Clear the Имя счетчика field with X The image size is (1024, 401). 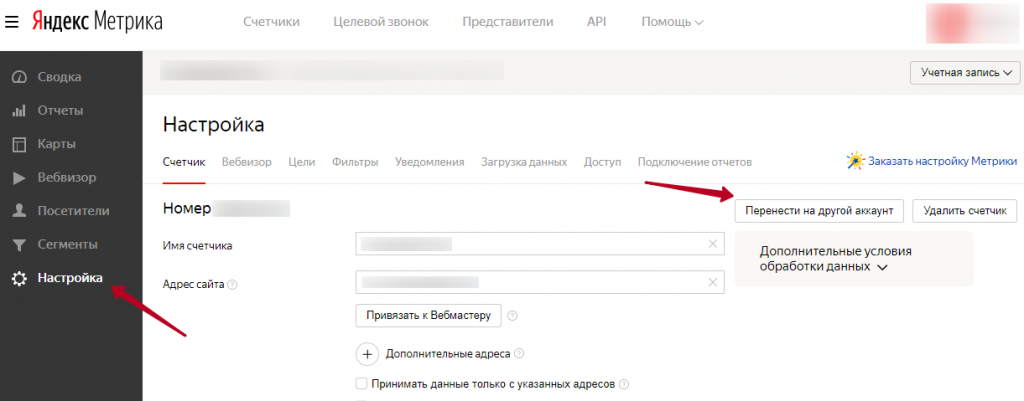(712, 244)
